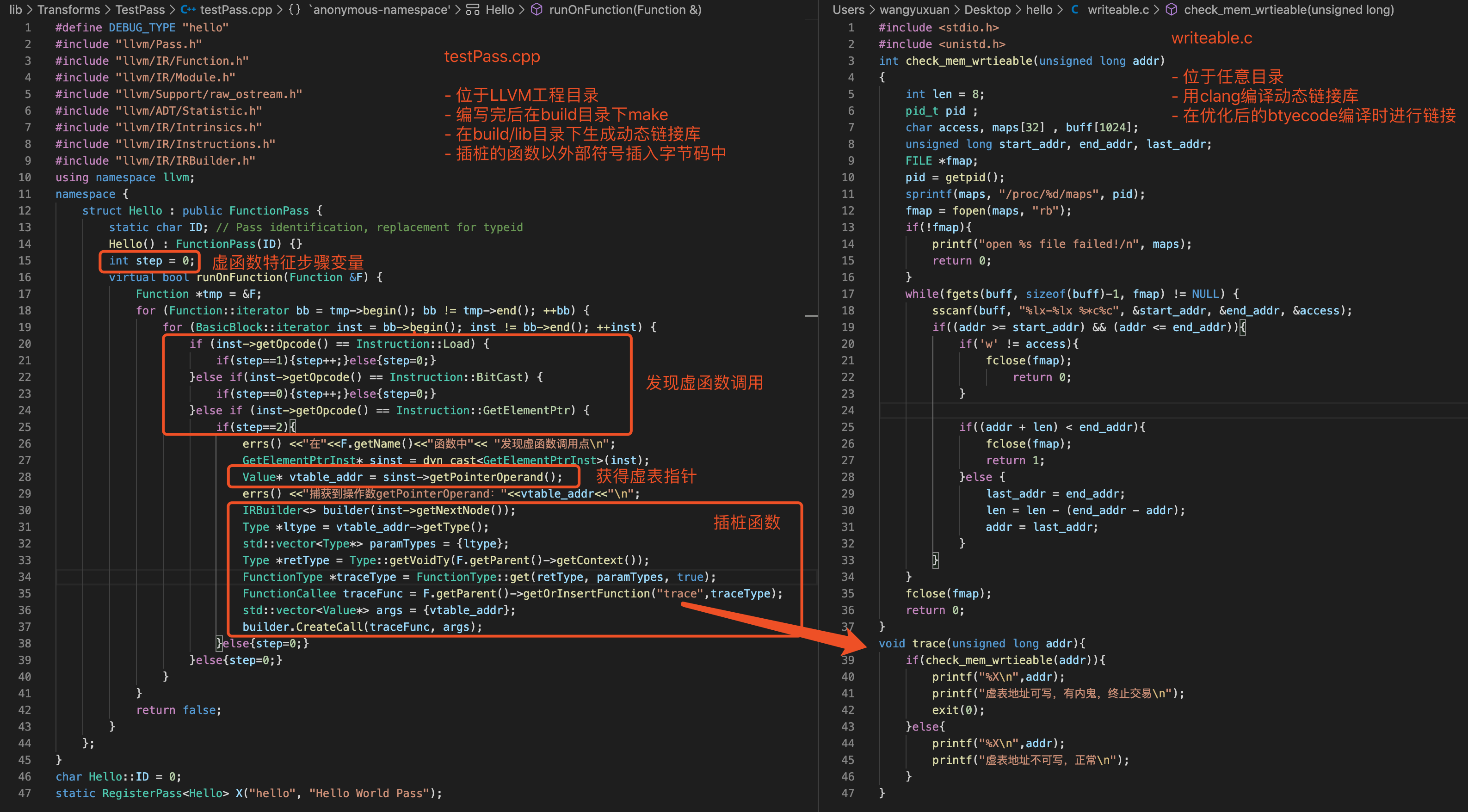Click 'last_addr = end_addr;' statement
The width and height of the screenshot is (1468, 812).
point(1055,493)
